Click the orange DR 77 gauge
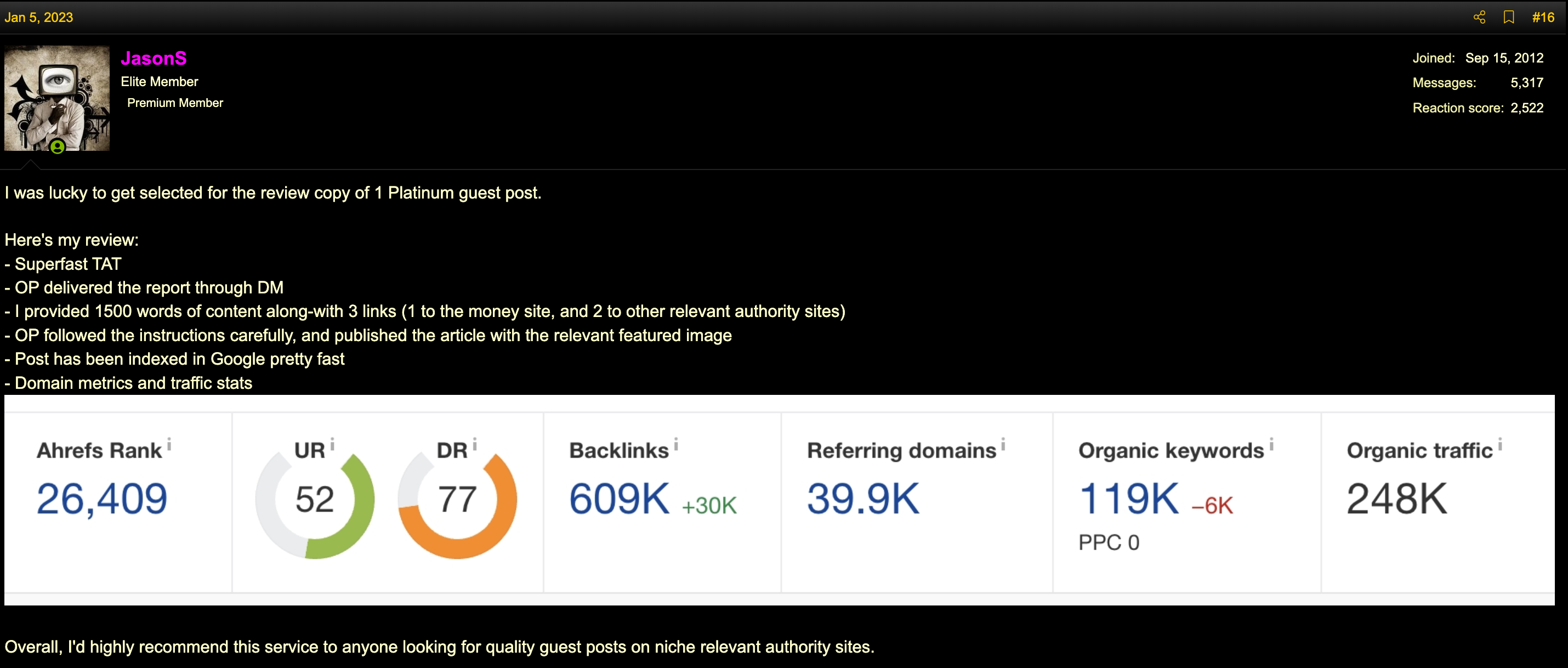 point(457,500)
